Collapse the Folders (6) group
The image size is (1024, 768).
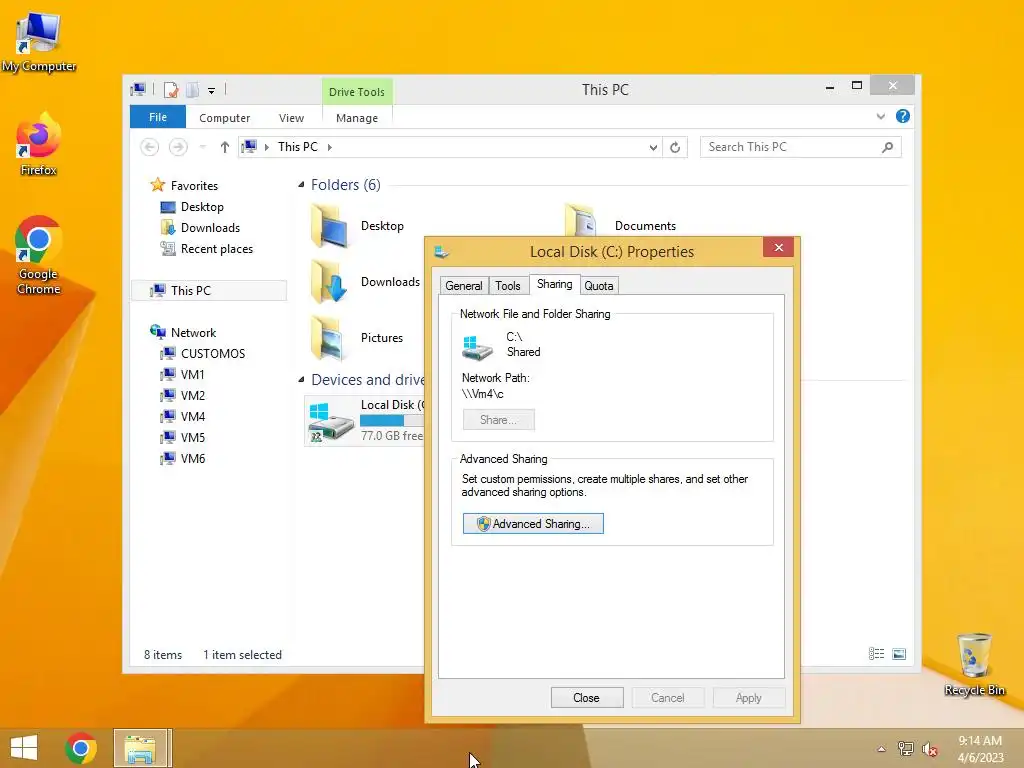coord(301,185)
